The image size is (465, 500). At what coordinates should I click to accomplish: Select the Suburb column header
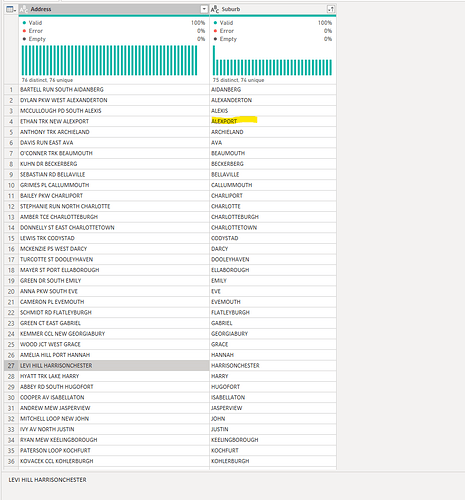[x=273, y=9]
